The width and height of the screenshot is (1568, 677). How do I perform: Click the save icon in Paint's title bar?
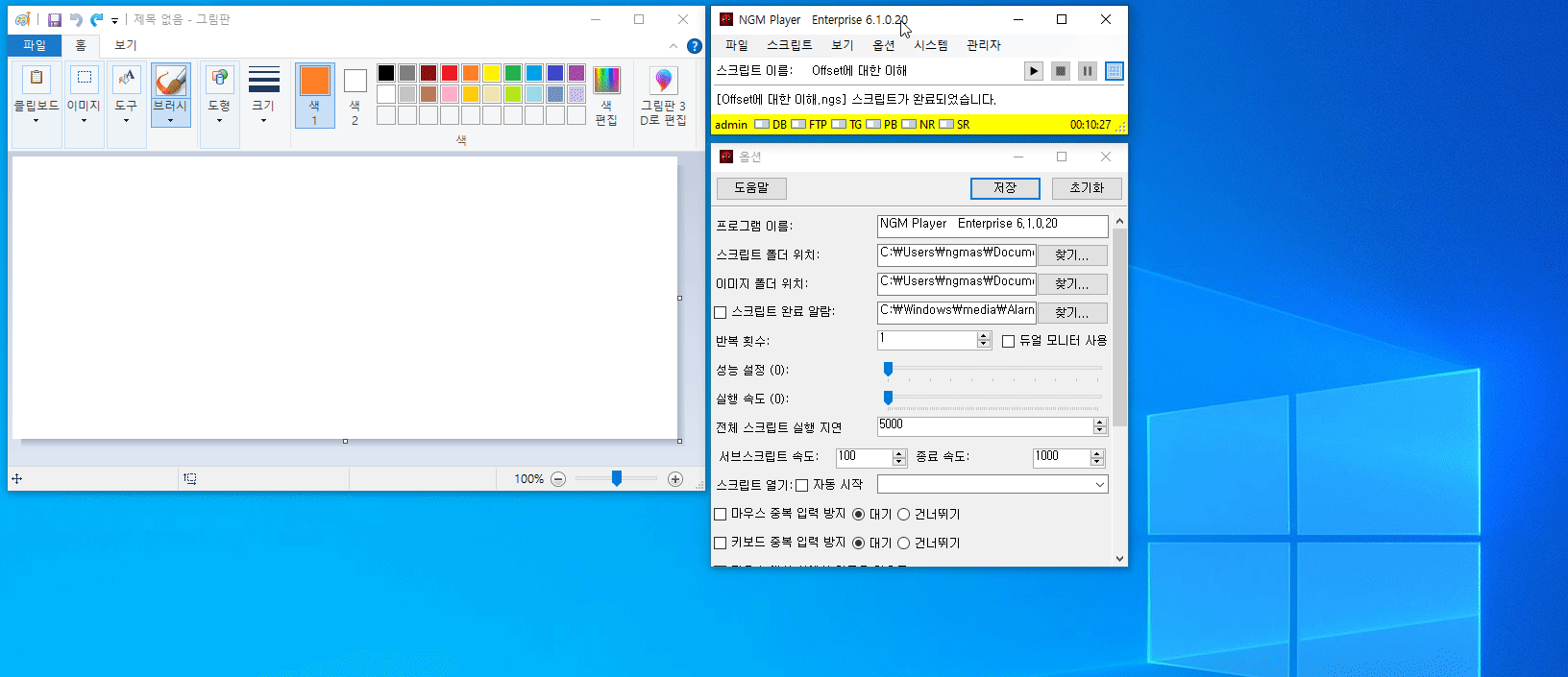coord(55,20)
